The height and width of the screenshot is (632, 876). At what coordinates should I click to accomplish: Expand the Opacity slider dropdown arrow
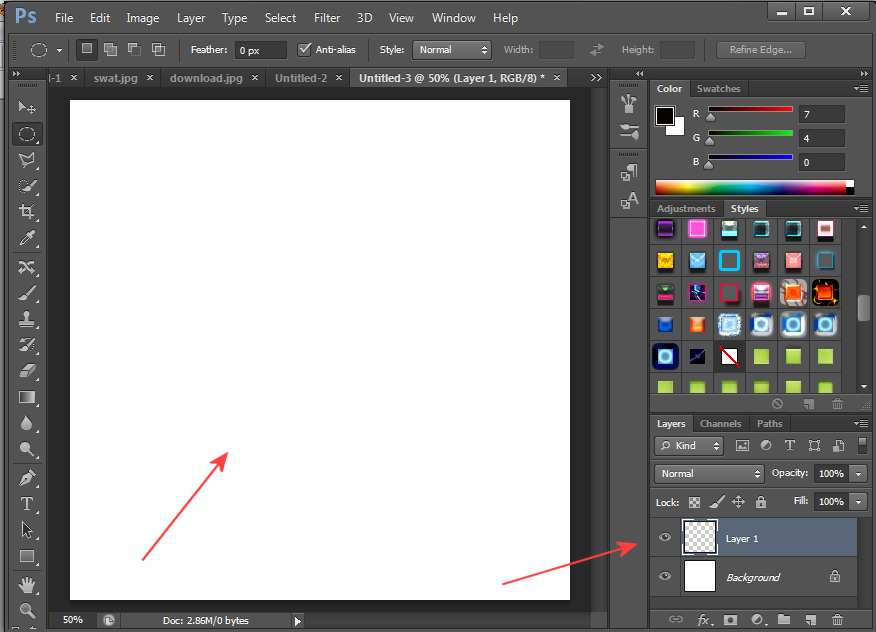click(859, 473)
